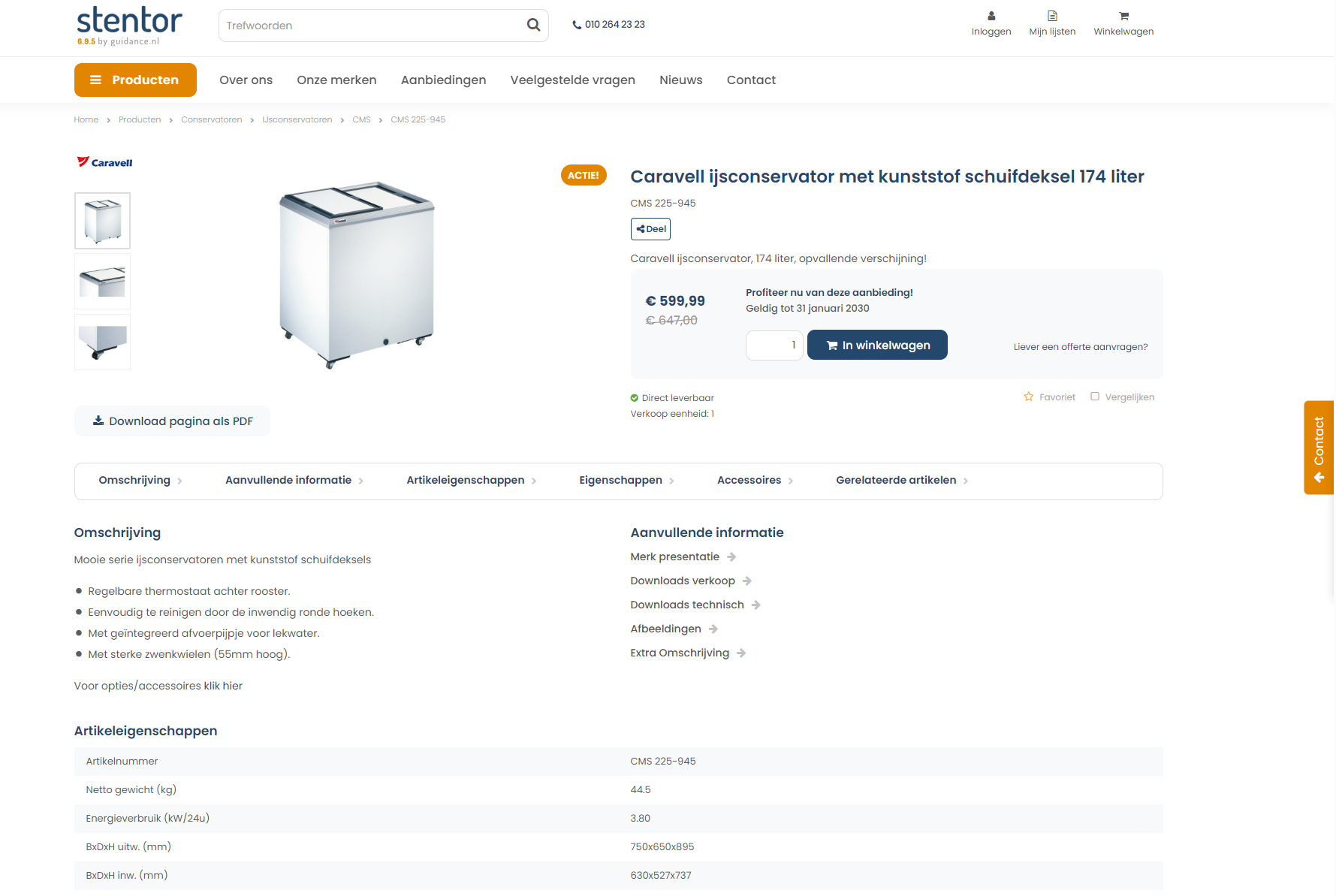Click the quantity input field
This screenshot has height=896, width=1336.
pos(774,345)
